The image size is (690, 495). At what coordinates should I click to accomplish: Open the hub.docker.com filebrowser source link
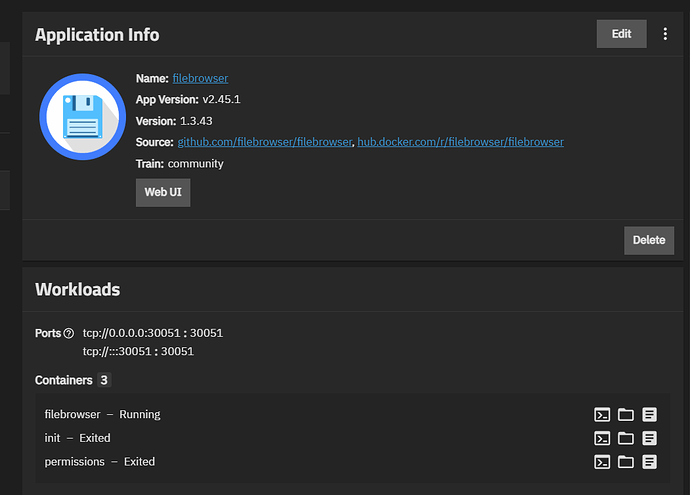point(460,142)
